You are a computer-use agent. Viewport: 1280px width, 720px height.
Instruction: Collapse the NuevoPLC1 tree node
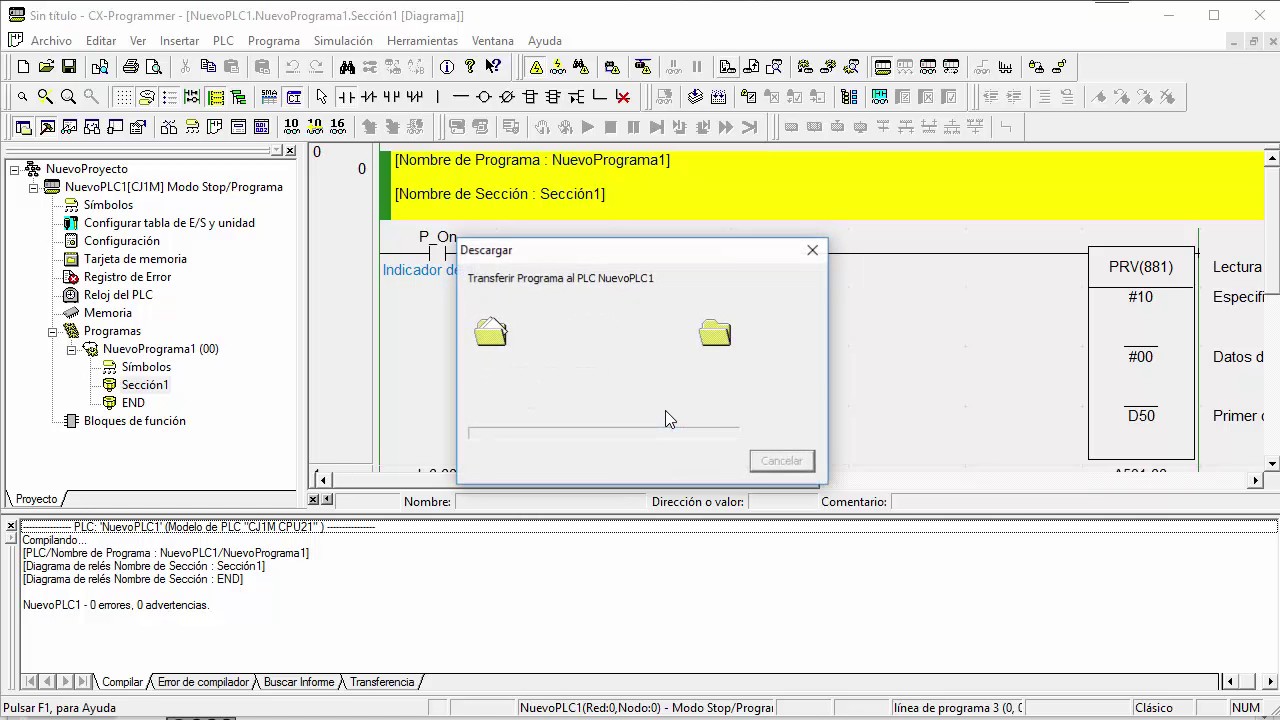34,187
